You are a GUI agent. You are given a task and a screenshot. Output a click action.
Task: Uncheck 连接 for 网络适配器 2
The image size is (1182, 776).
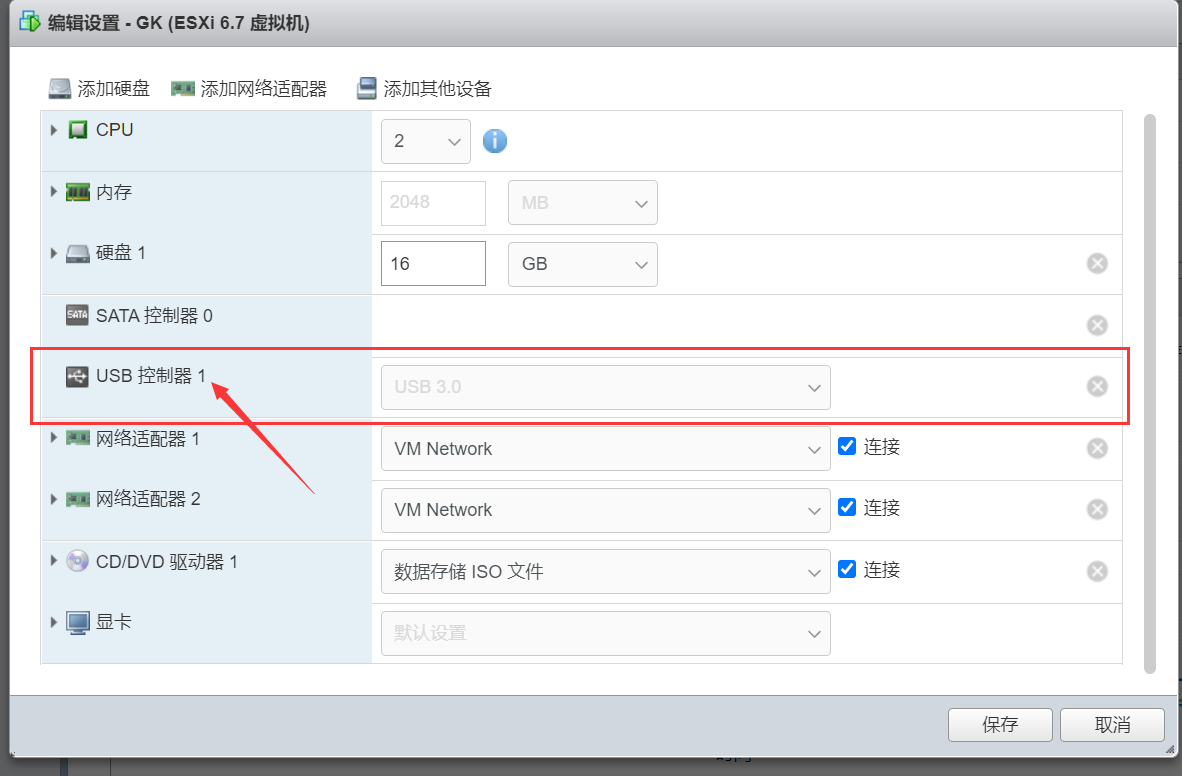point(847,509)
